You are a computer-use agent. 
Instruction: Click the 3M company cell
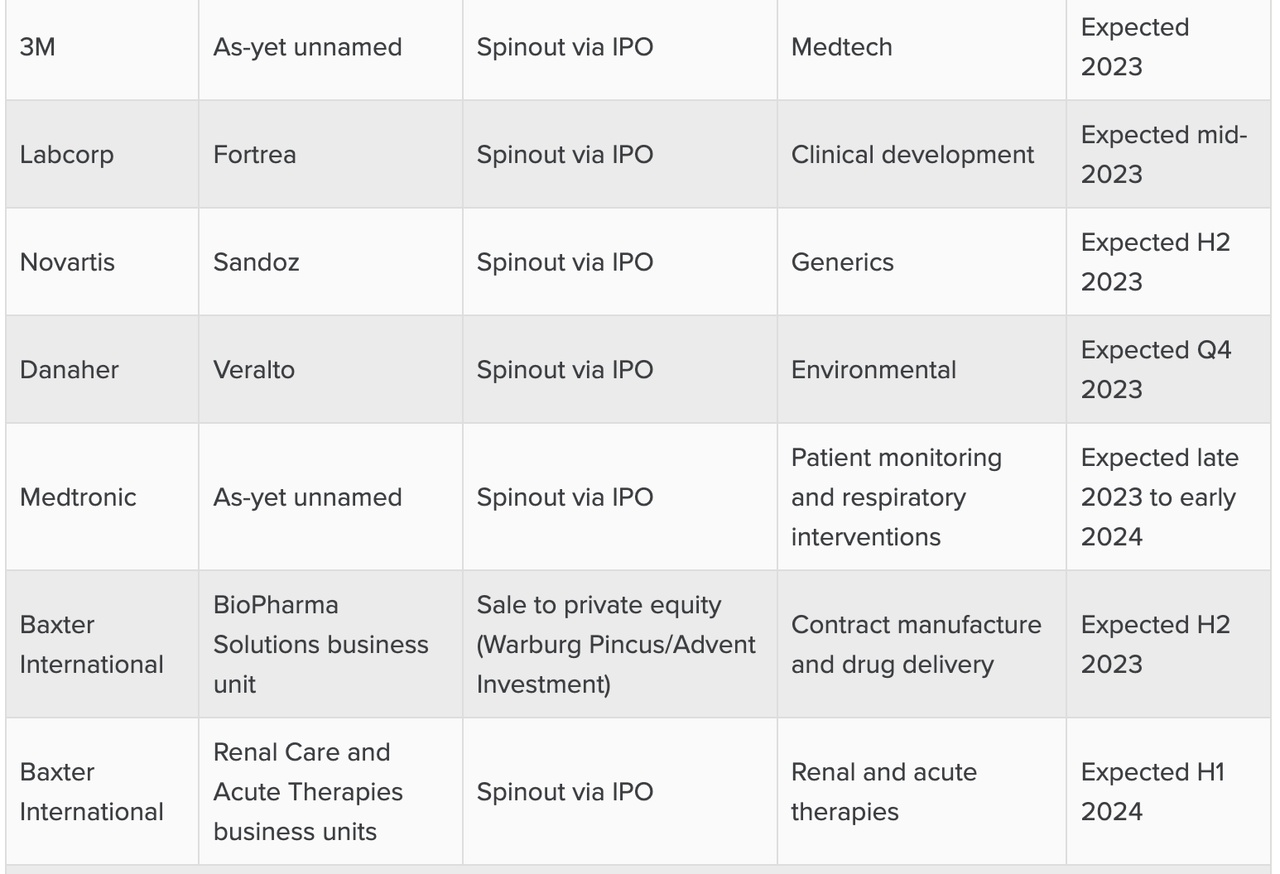(x=38, y=47)
